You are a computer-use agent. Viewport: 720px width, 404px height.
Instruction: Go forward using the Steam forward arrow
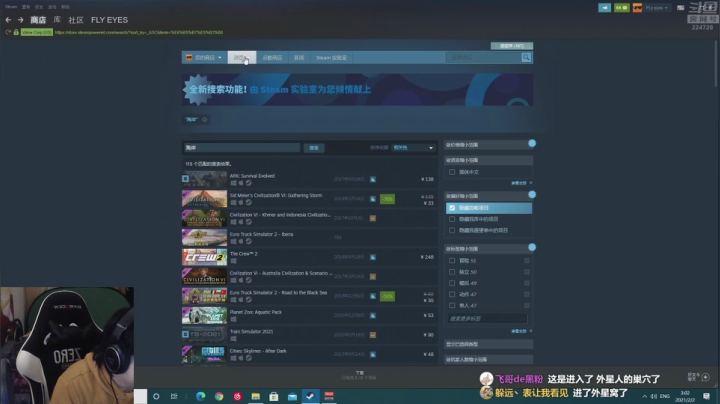pyautogui.click(x=20, y=20)
